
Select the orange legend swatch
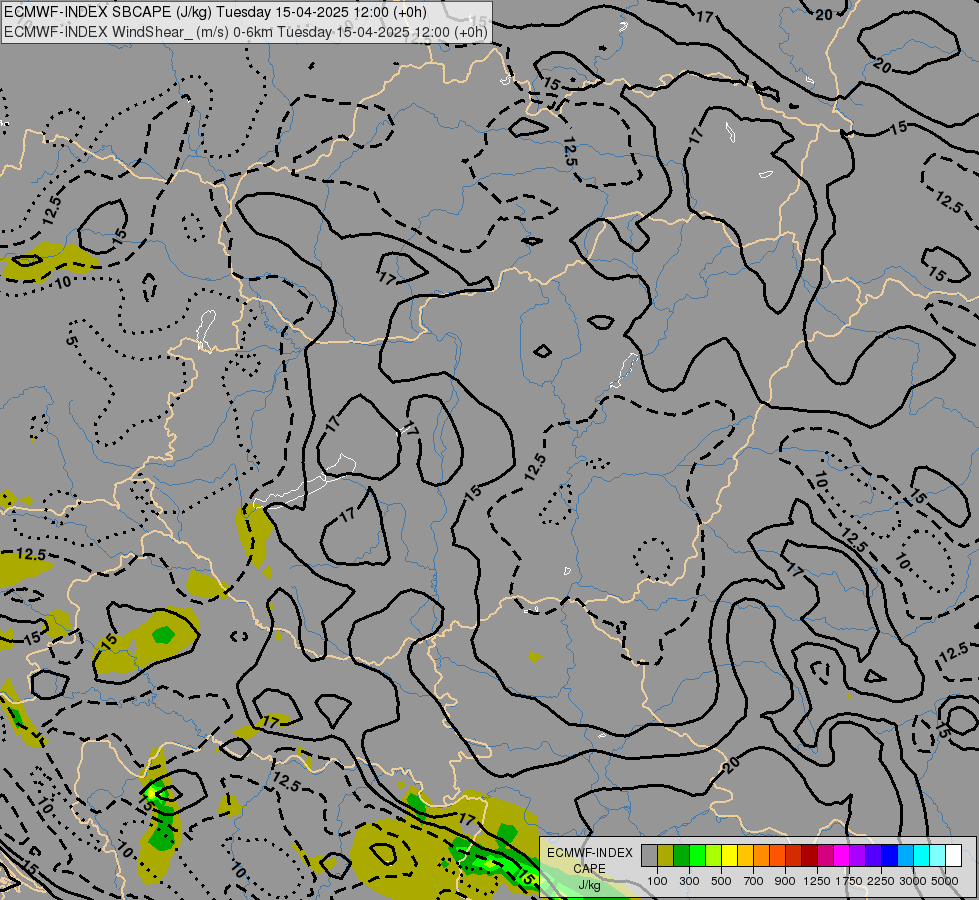[762, 855]
